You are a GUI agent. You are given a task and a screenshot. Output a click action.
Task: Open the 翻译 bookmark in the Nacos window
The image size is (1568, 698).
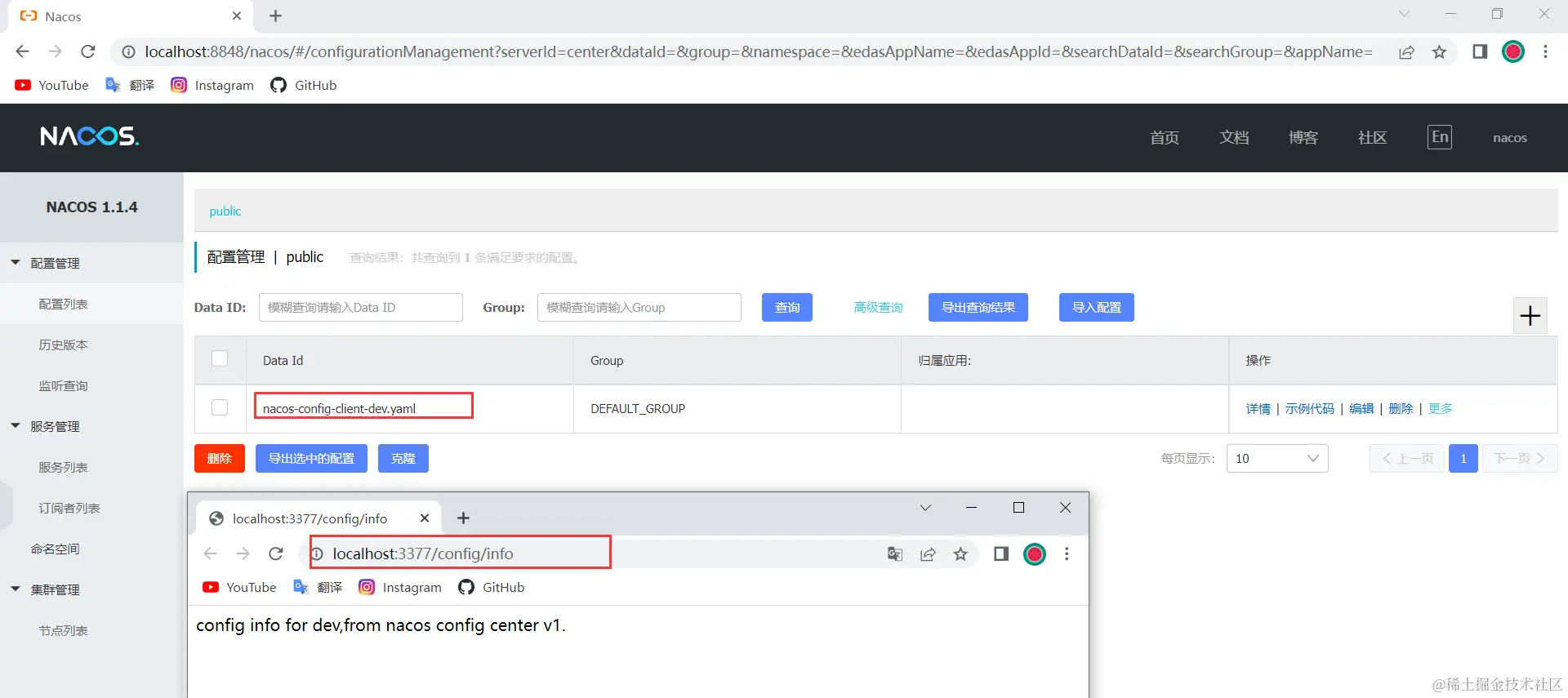click(x=130, y=85)
